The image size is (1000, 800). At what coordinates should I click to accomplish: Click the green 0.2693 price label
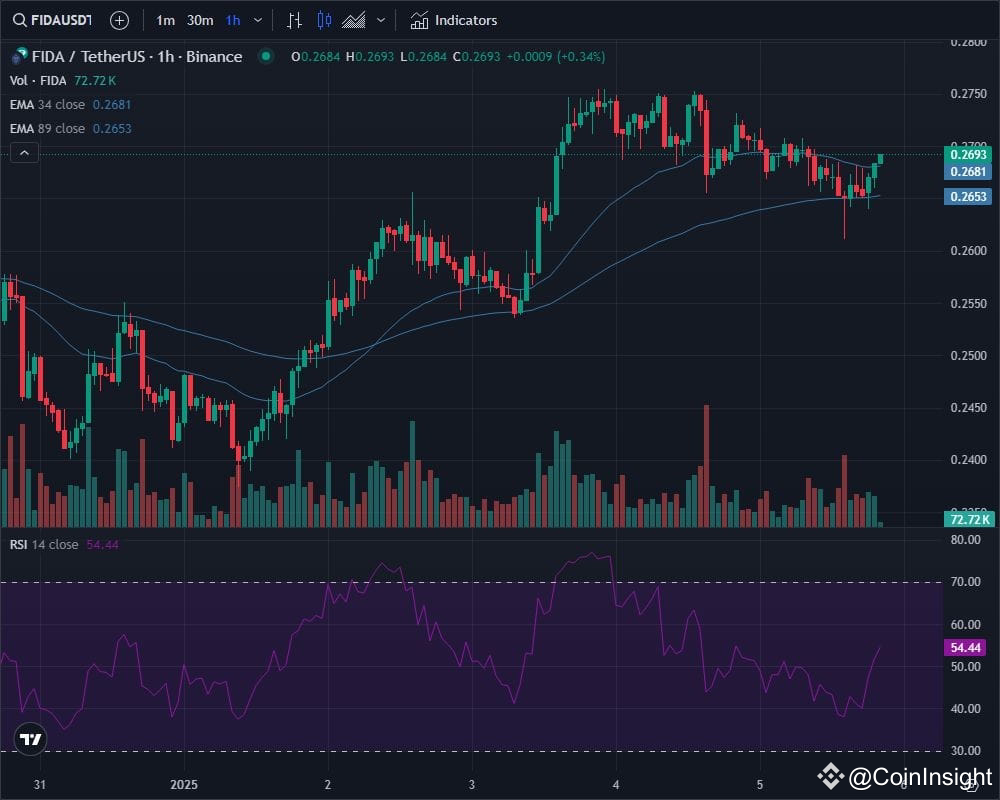tap(966, 155)
